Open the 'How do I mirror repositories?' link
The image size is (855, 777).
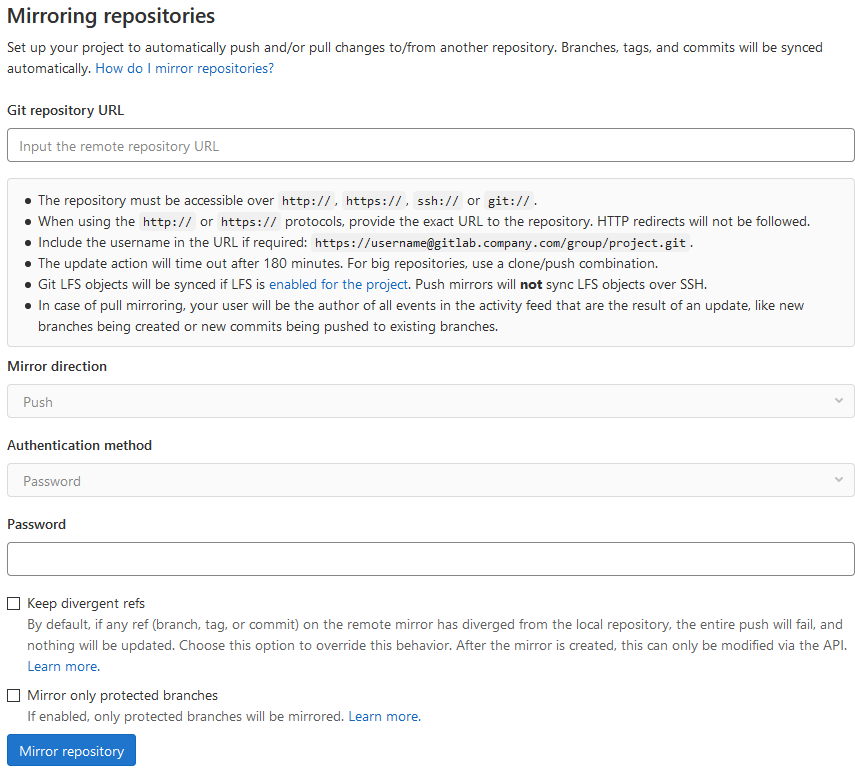click(x=184, y=69)
